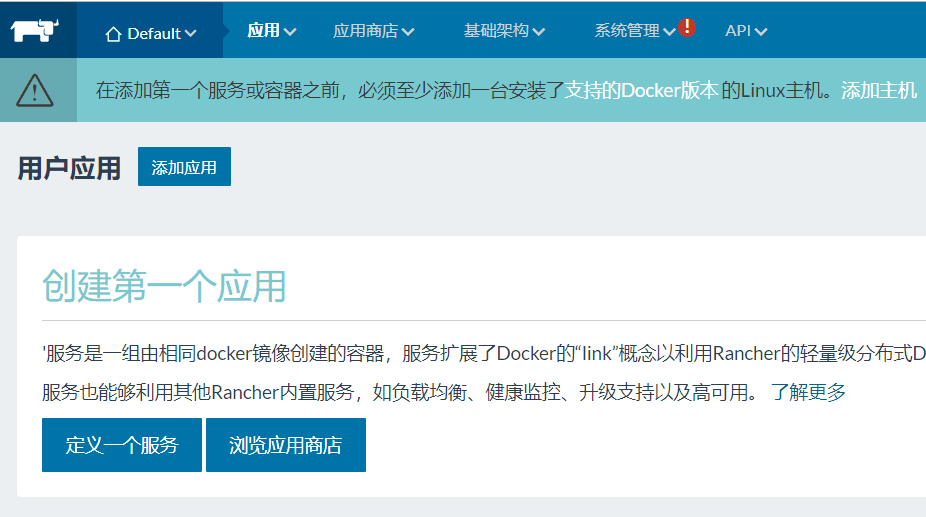
Task: Click the chevron next to API
Action: 761,32
